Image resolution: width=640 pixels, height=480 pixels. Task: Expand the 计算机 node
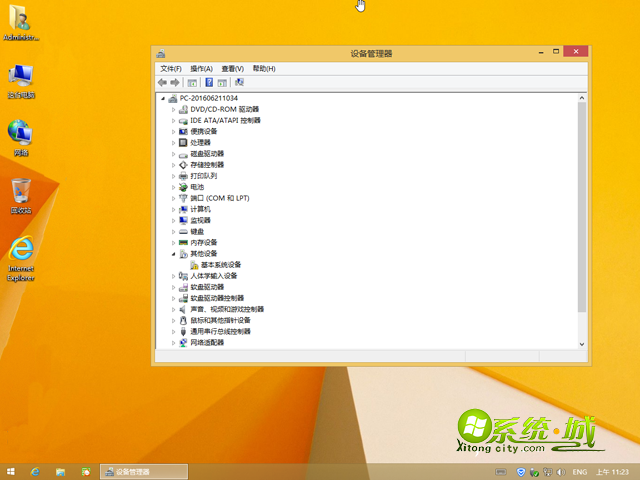coord(173,209)
